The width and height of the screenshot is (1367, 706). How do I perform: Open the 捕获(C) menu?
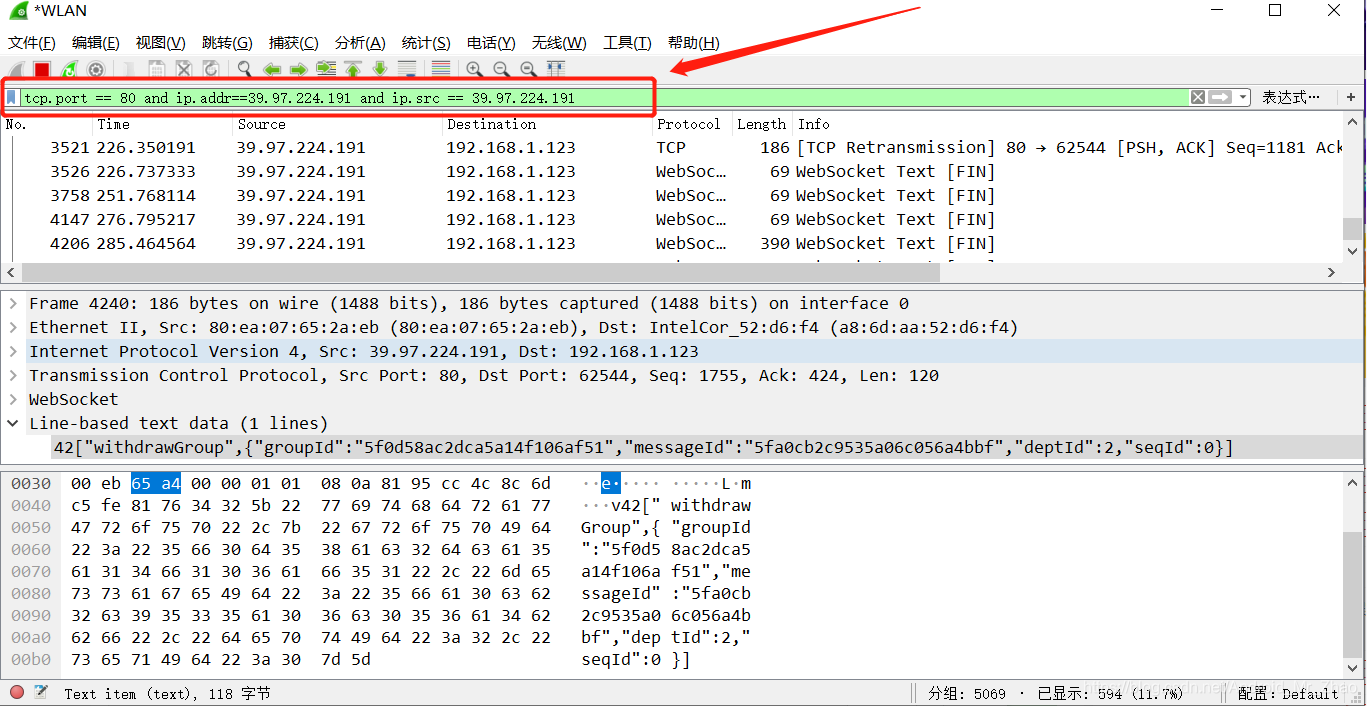coord(293,43)
